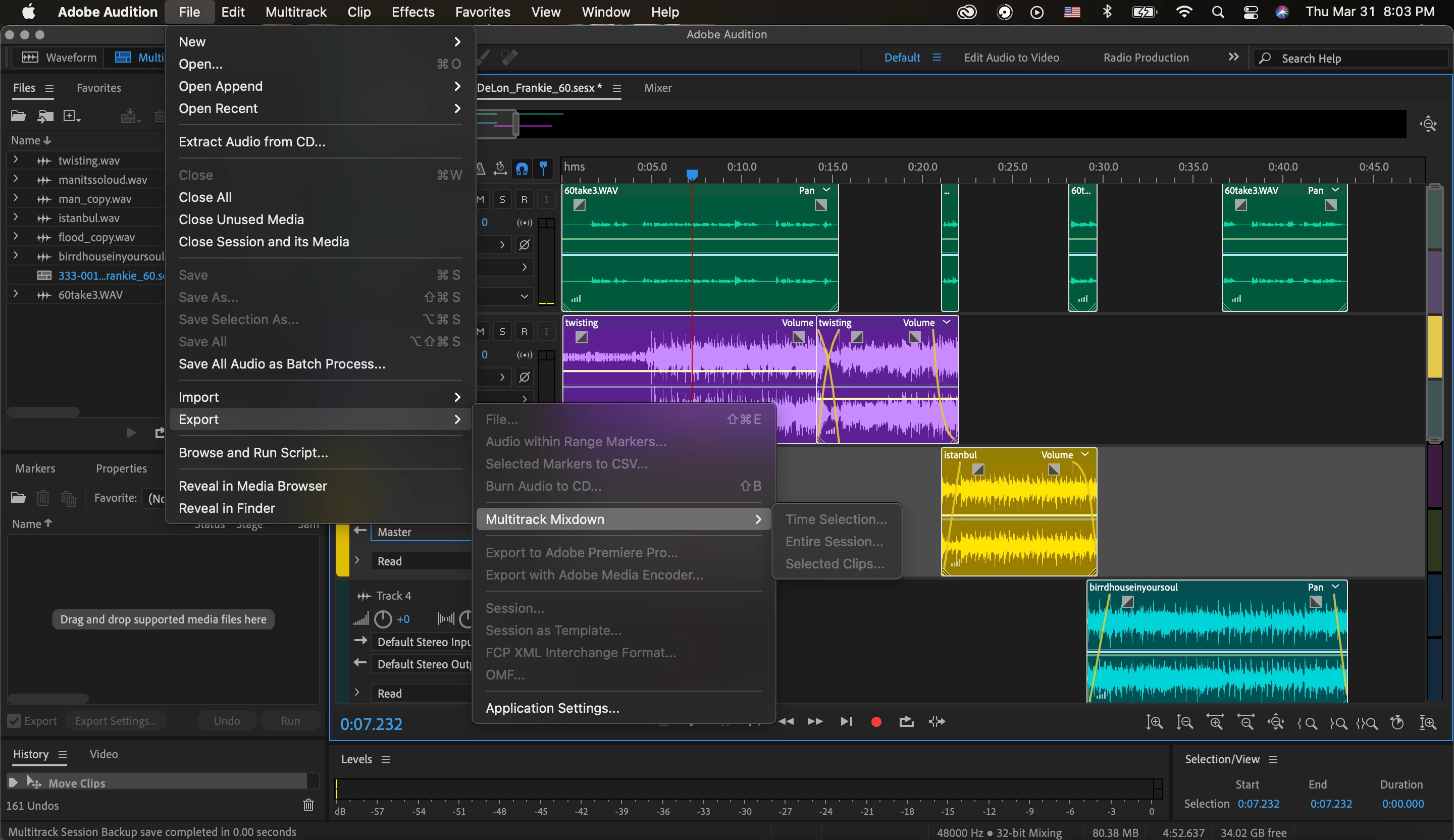Click the Zoom In Amplitude icon

(x=1154, y=722)
